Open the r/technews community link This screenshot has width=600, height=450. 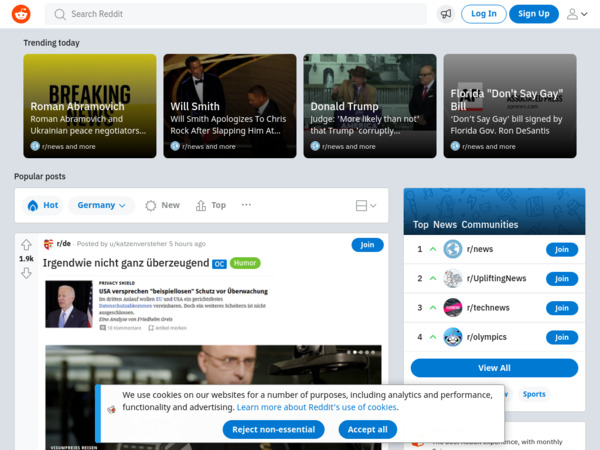coord(488,308)
